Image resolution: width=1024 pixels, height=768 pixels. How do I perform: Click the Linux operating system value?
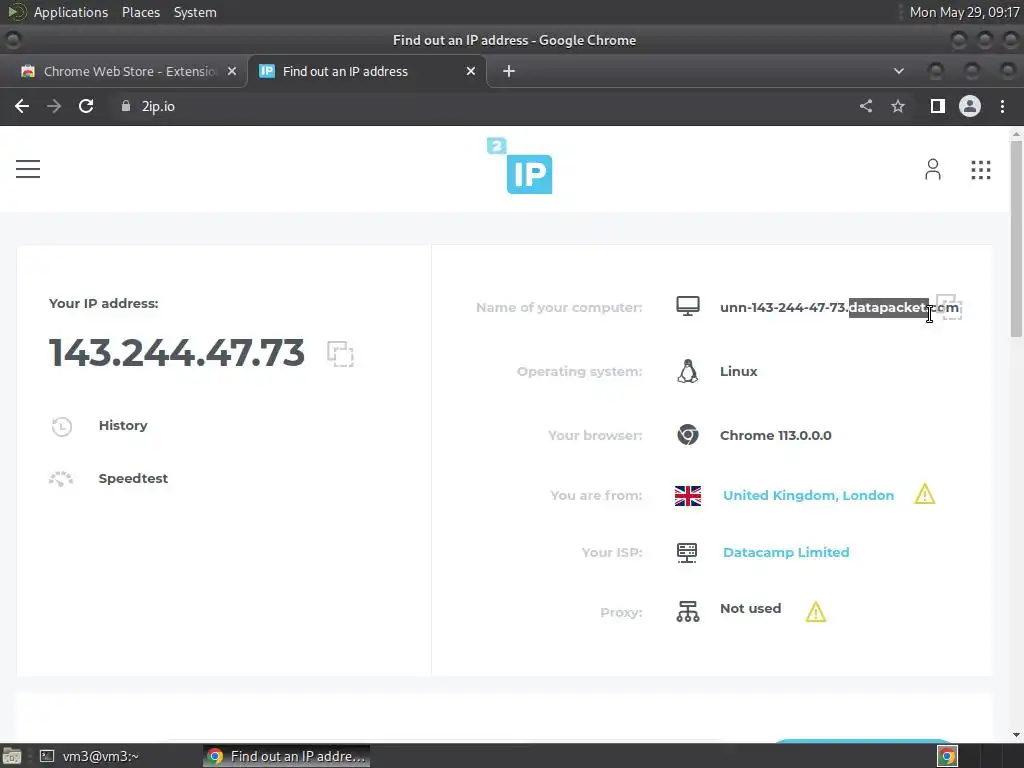[739, 371]
